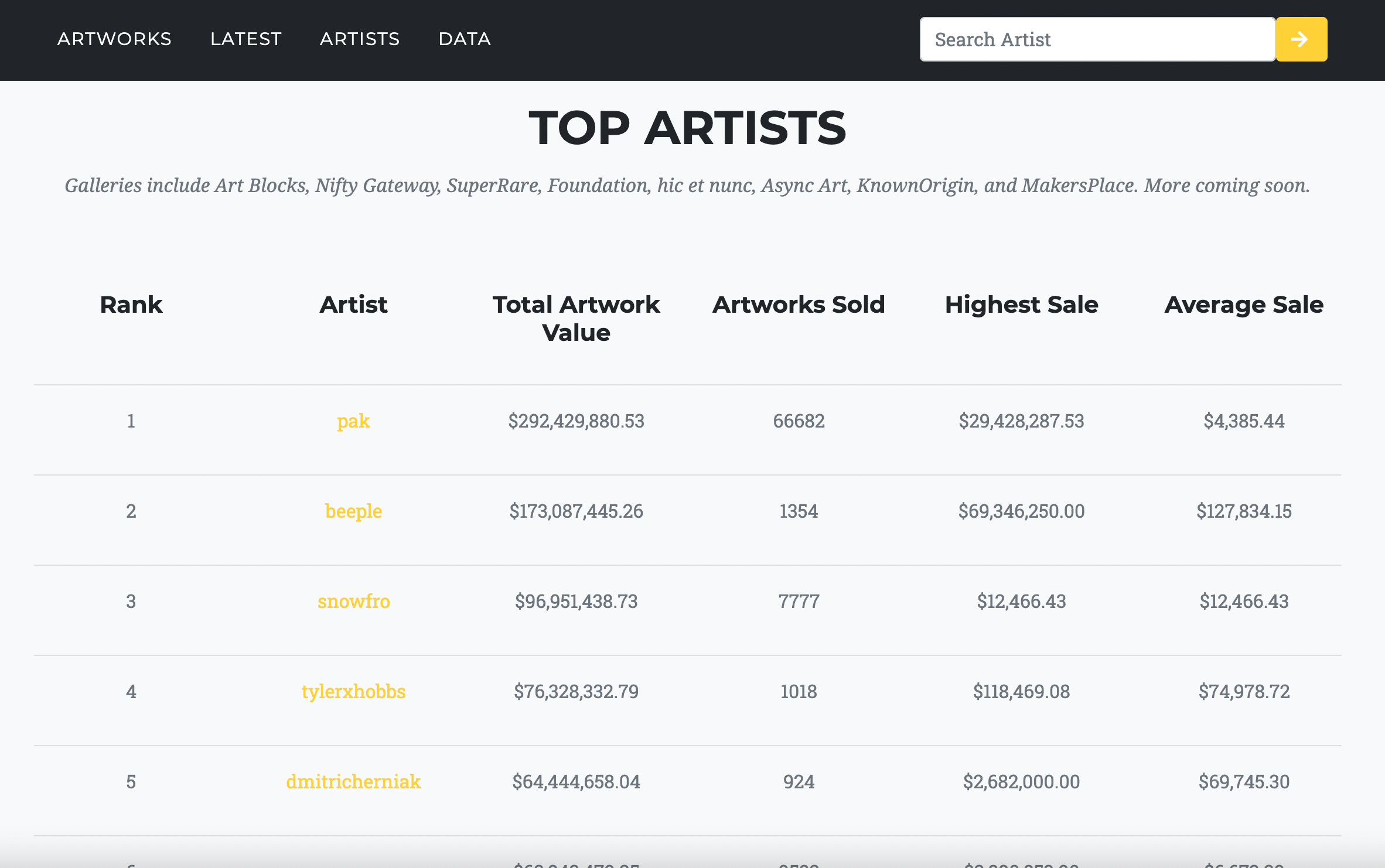Viewport: 1385px width, 868px height.
Task: Click rank number 1 in pak row
Action: [131, 421]
